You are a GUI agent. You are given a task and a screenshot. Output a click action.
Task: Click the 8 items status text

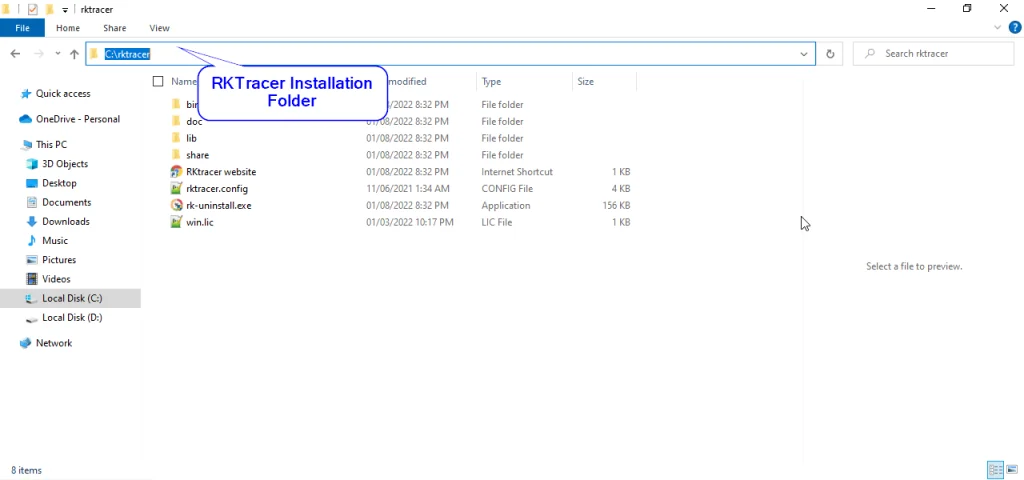(x=26, y=470)
